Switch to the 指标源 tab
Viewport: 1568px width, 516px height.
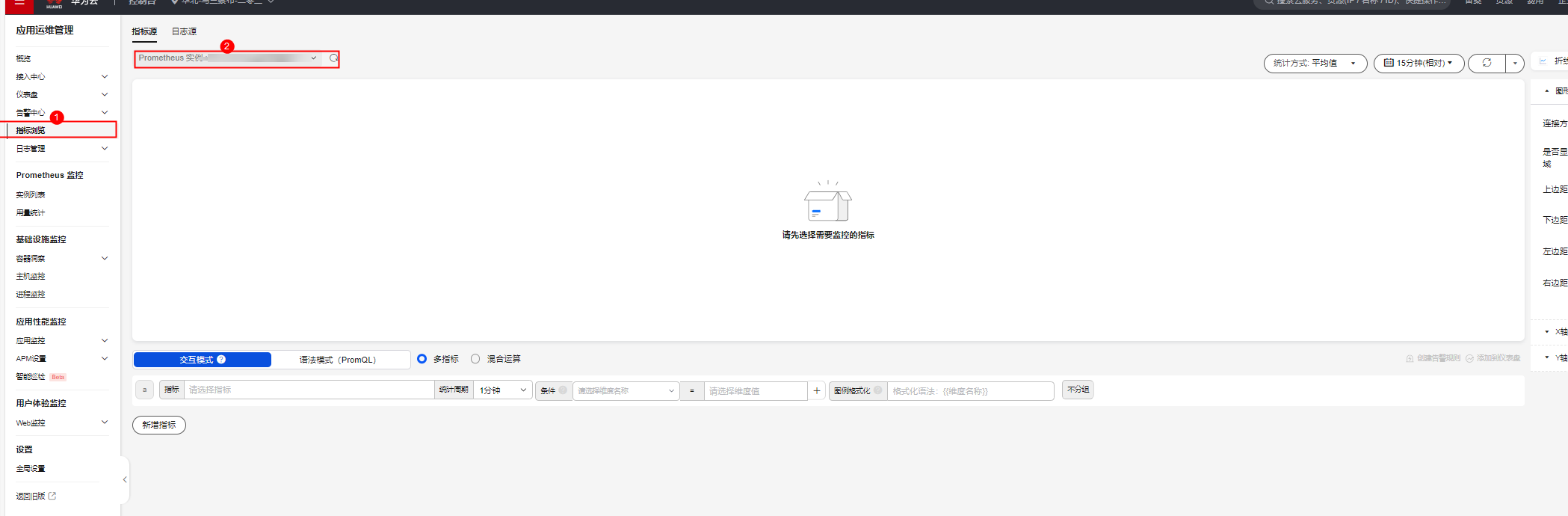click(144, 31)
